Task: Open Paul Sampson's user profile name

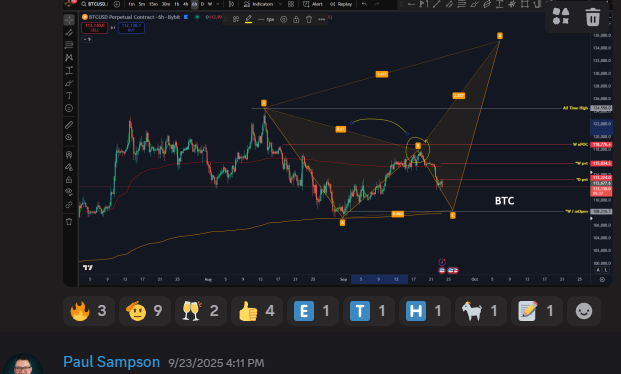Action: pyautogui.click(x=112, y=362)
